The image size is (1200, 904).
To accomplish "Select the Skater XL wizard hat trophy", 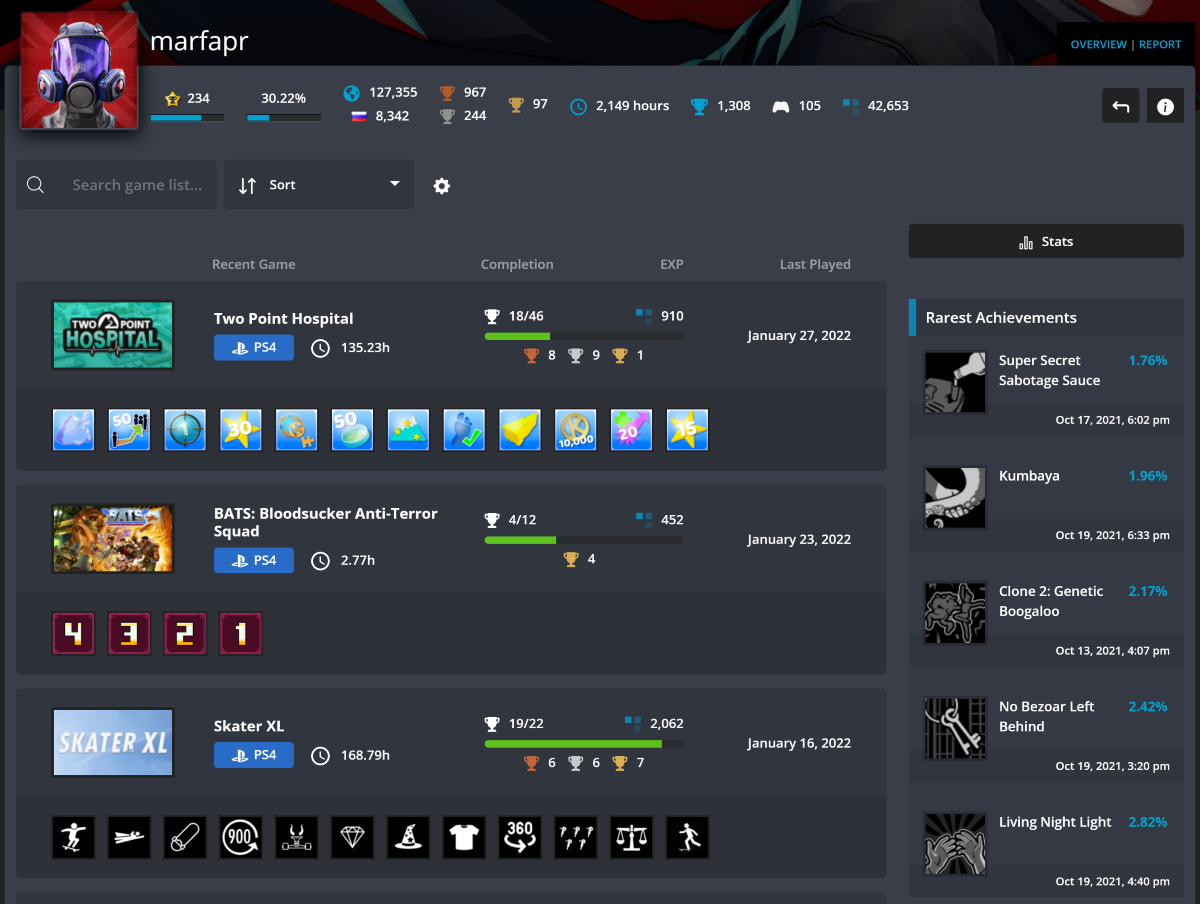I will [409, 838].
